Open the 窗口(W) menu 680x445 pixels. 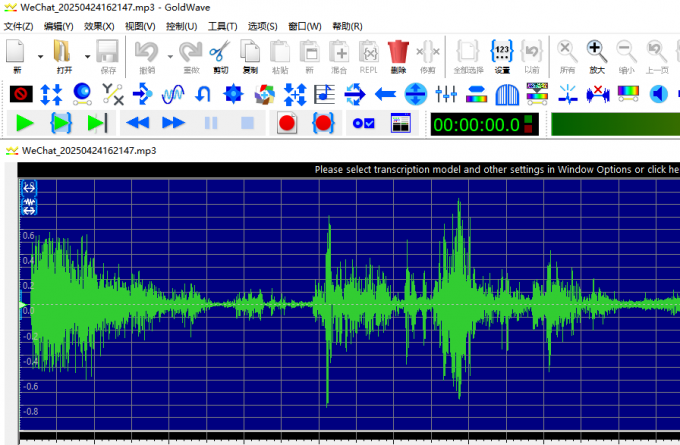(304, 26)
